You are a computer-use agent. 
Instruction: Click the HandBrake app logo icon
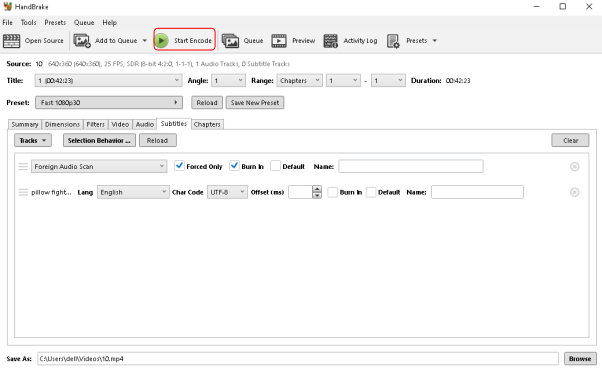(x=8, y=7)
